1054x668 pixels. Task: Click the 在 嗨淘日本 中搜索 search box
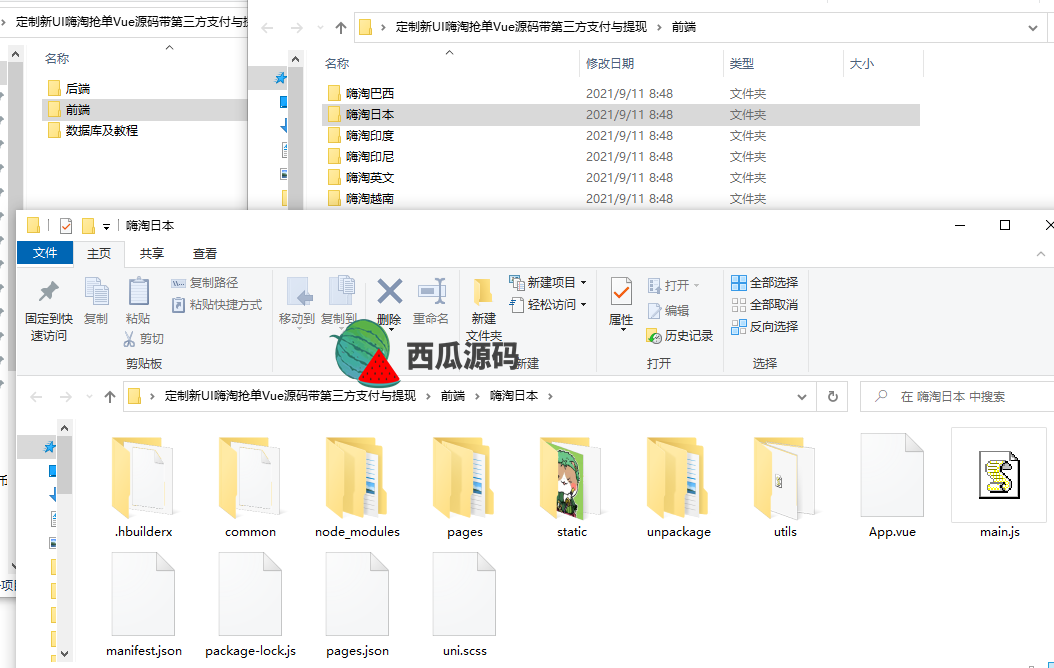[960, 396]
